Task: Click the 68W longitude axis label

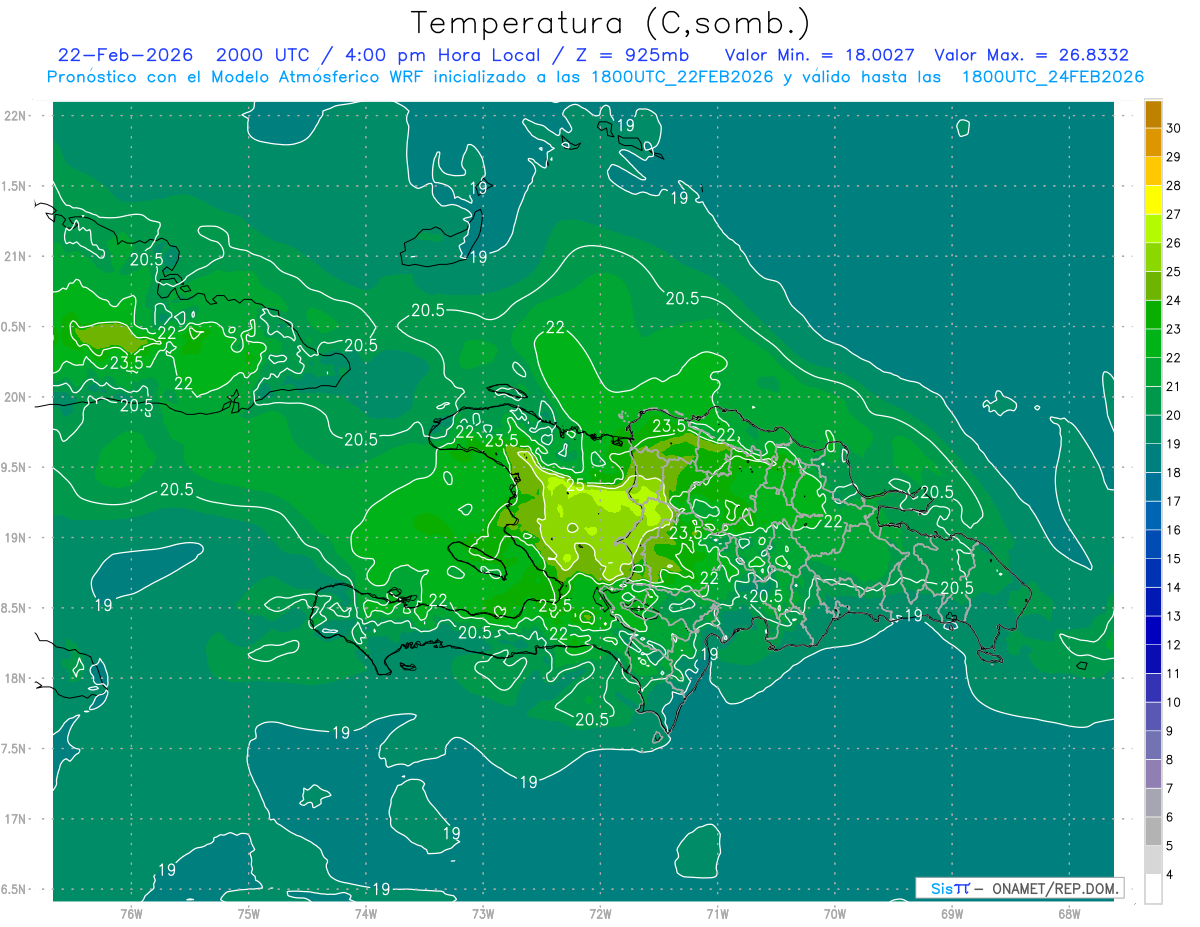Action: click(1068, 913)
